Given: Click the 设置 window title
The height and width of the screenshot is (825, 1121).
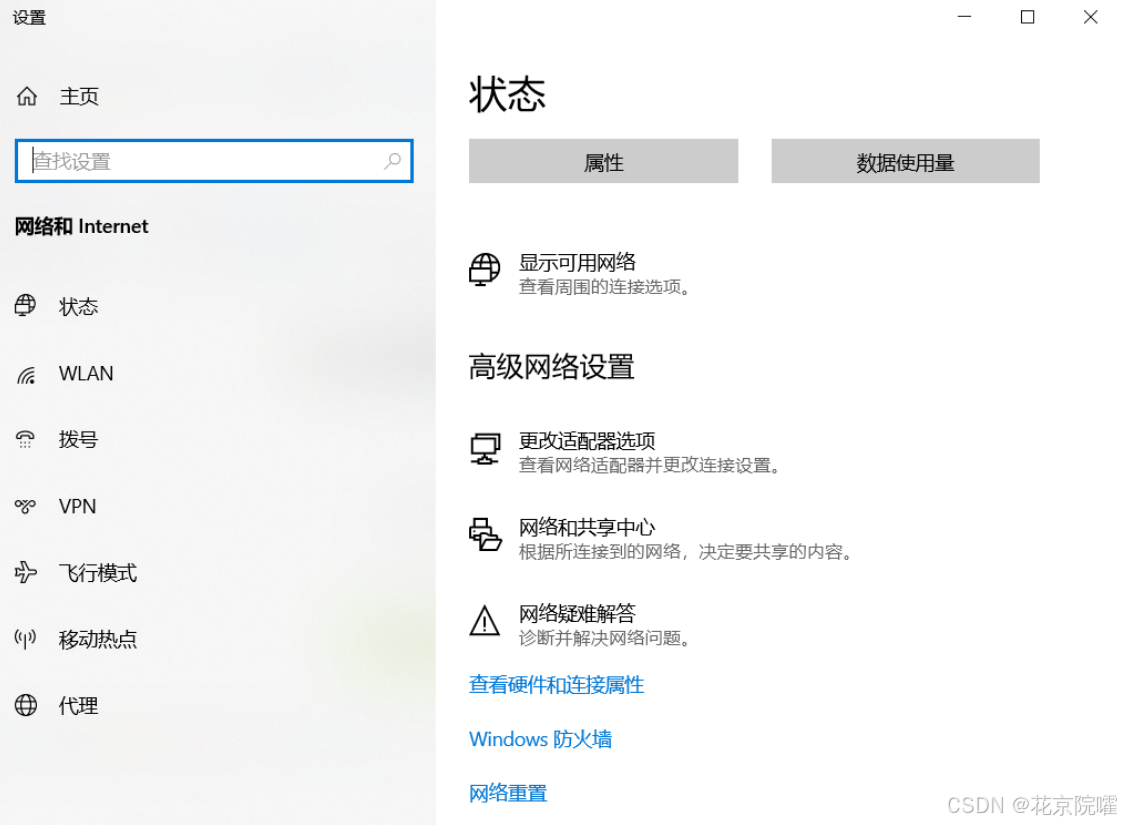Looking at the screenshot, I should point(29,17).
